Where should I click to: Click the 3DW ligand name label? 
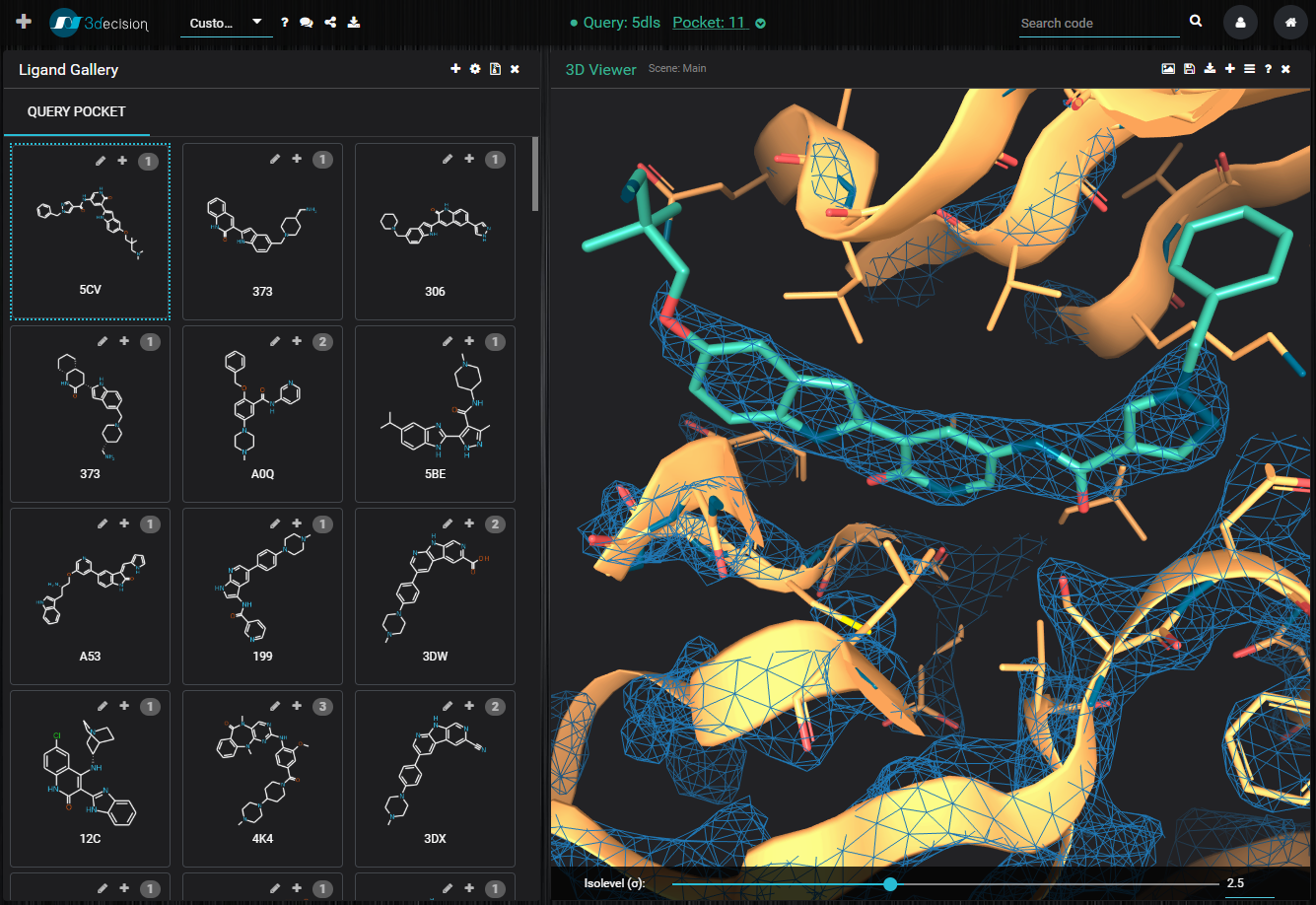[x=435, y=656]
